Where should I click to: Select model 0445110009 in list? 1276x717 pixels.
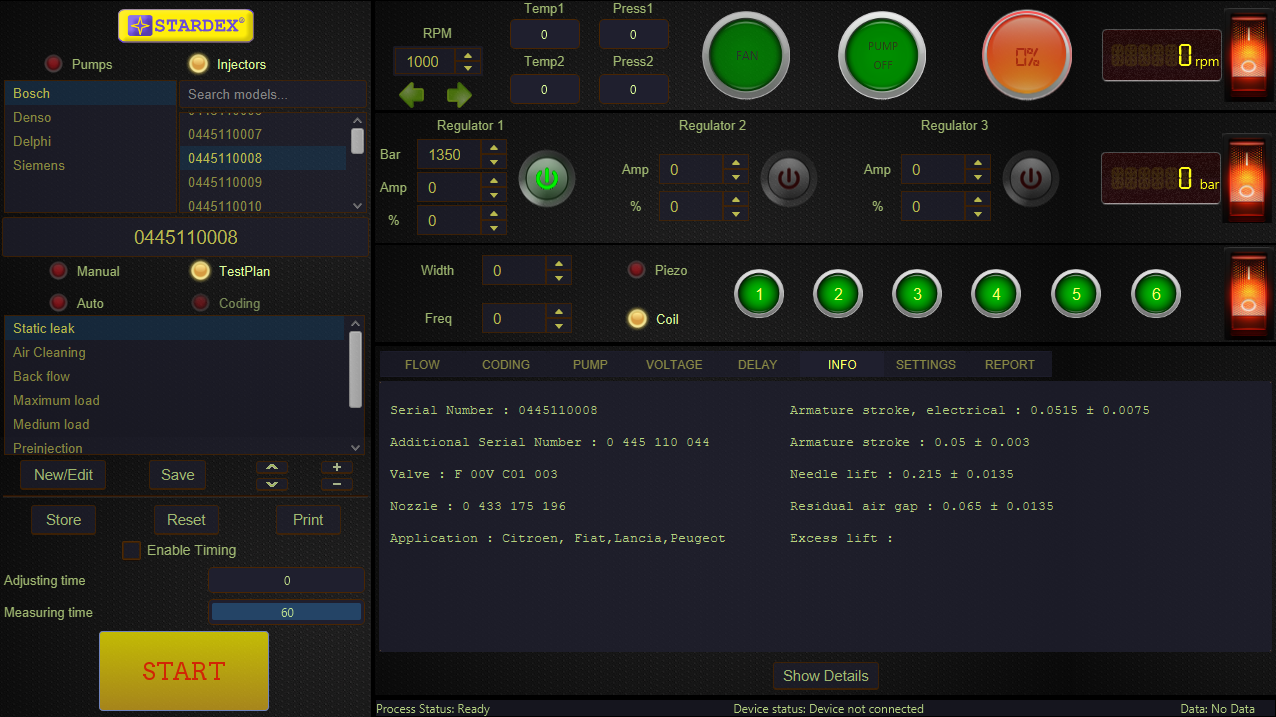pyautogui.click(x=263, y=182)
